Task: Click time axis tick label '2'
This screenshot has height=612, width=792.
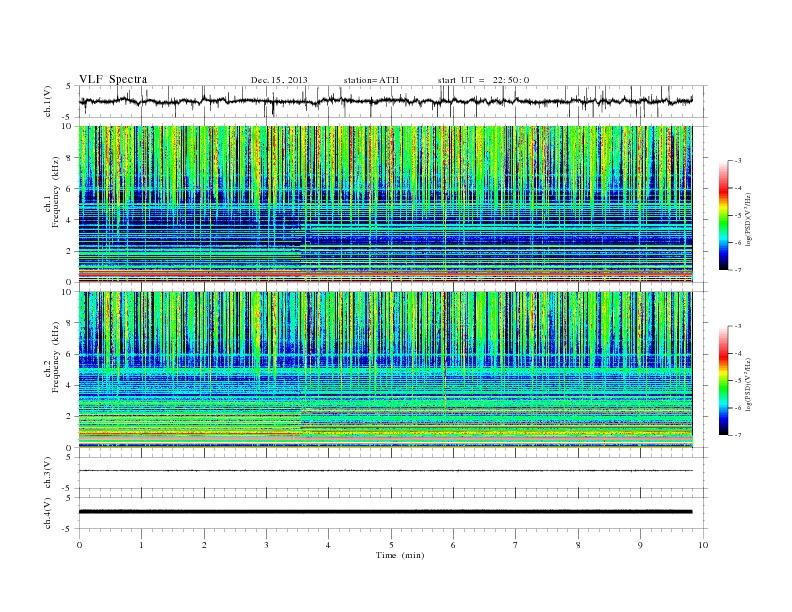Action: click(204, 545)
